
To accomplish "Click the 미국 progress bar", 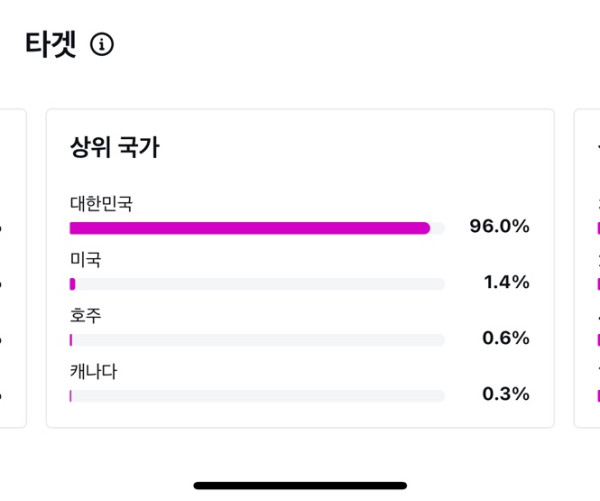I will pos(257,284).
